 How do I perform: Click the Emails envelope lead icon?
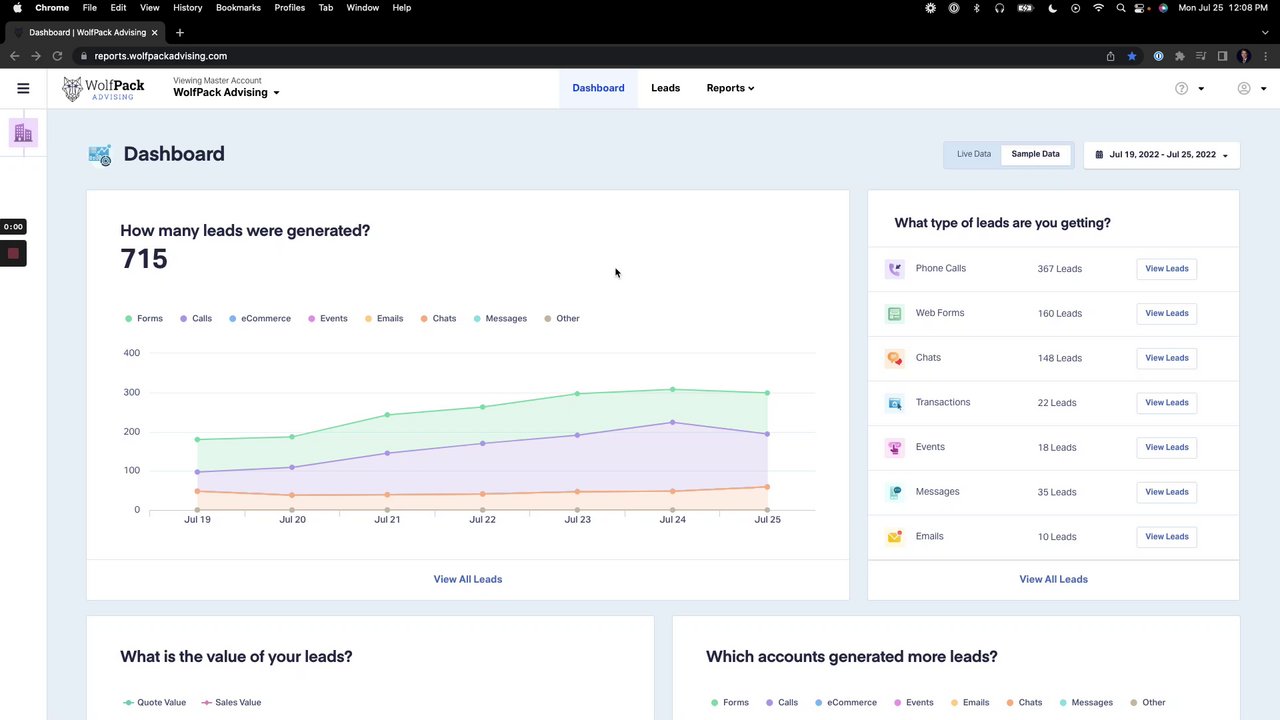894,537
